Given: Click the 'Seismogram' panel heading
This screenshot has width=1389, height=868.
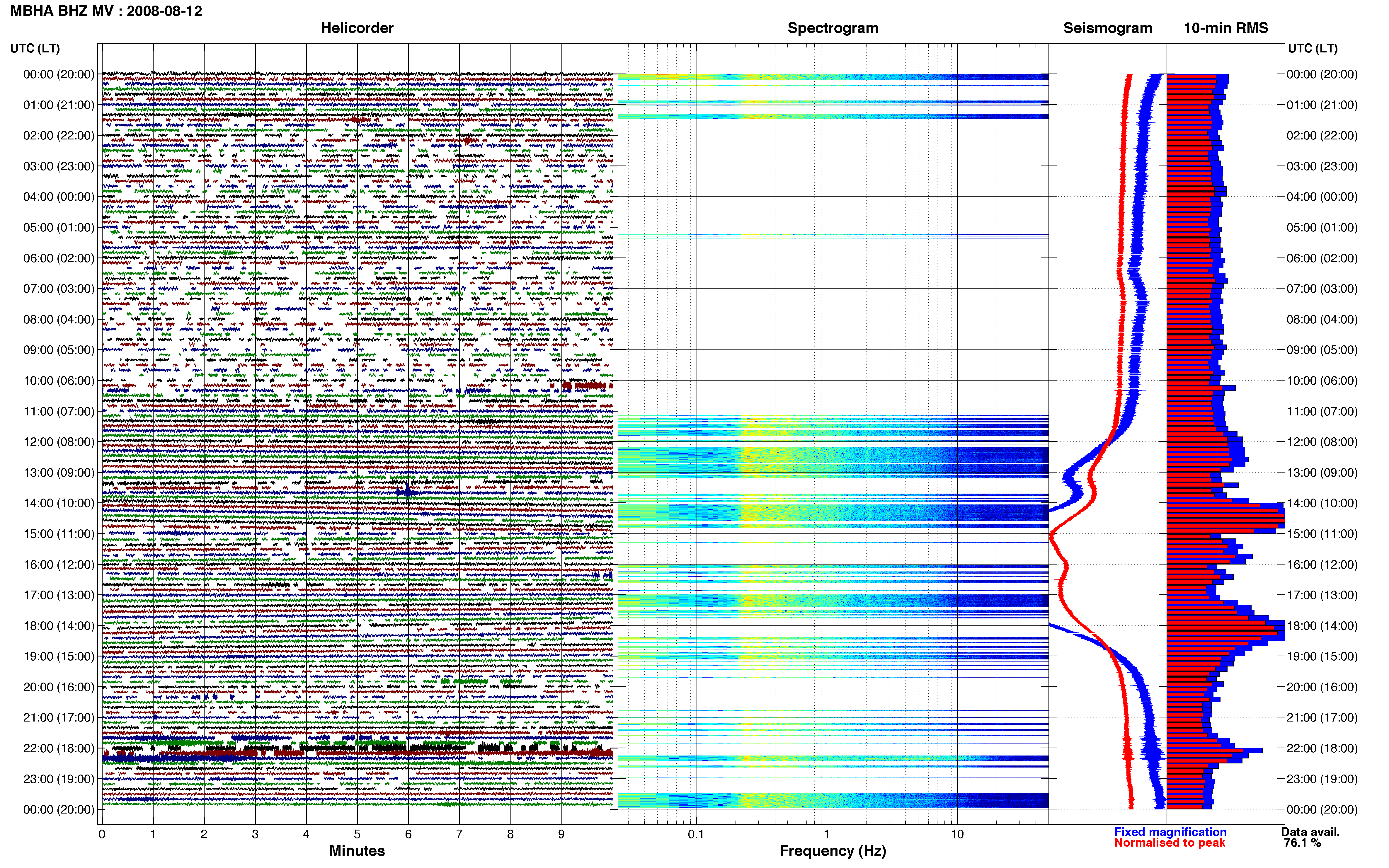Looking at the screenshot, I should (1108, 28).
